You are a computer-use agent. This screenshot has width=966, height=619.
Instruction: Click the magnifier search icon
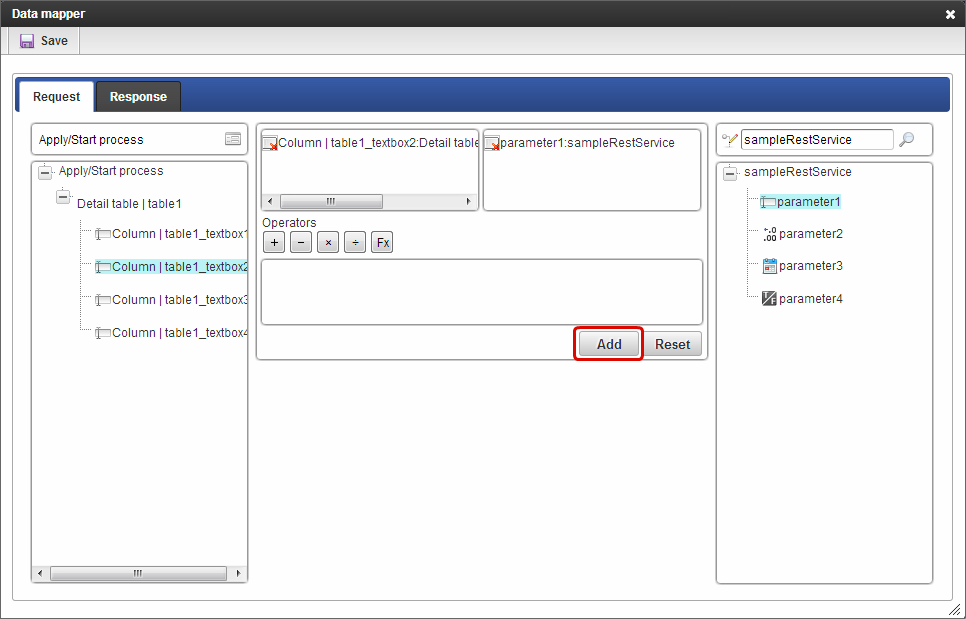point(906,140)
